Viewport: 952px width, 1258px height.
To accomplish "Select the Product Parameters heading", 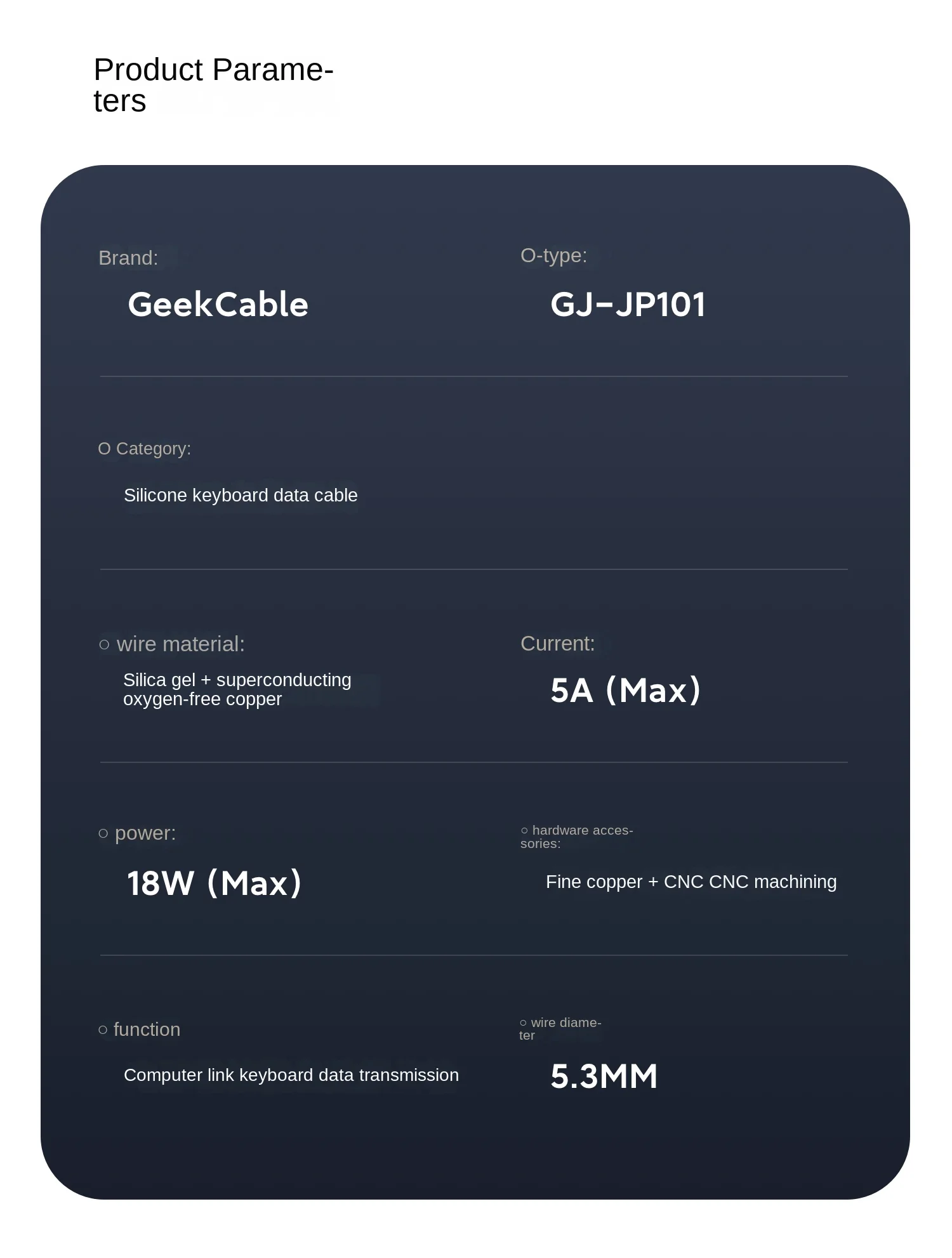I will click(213, 85).
